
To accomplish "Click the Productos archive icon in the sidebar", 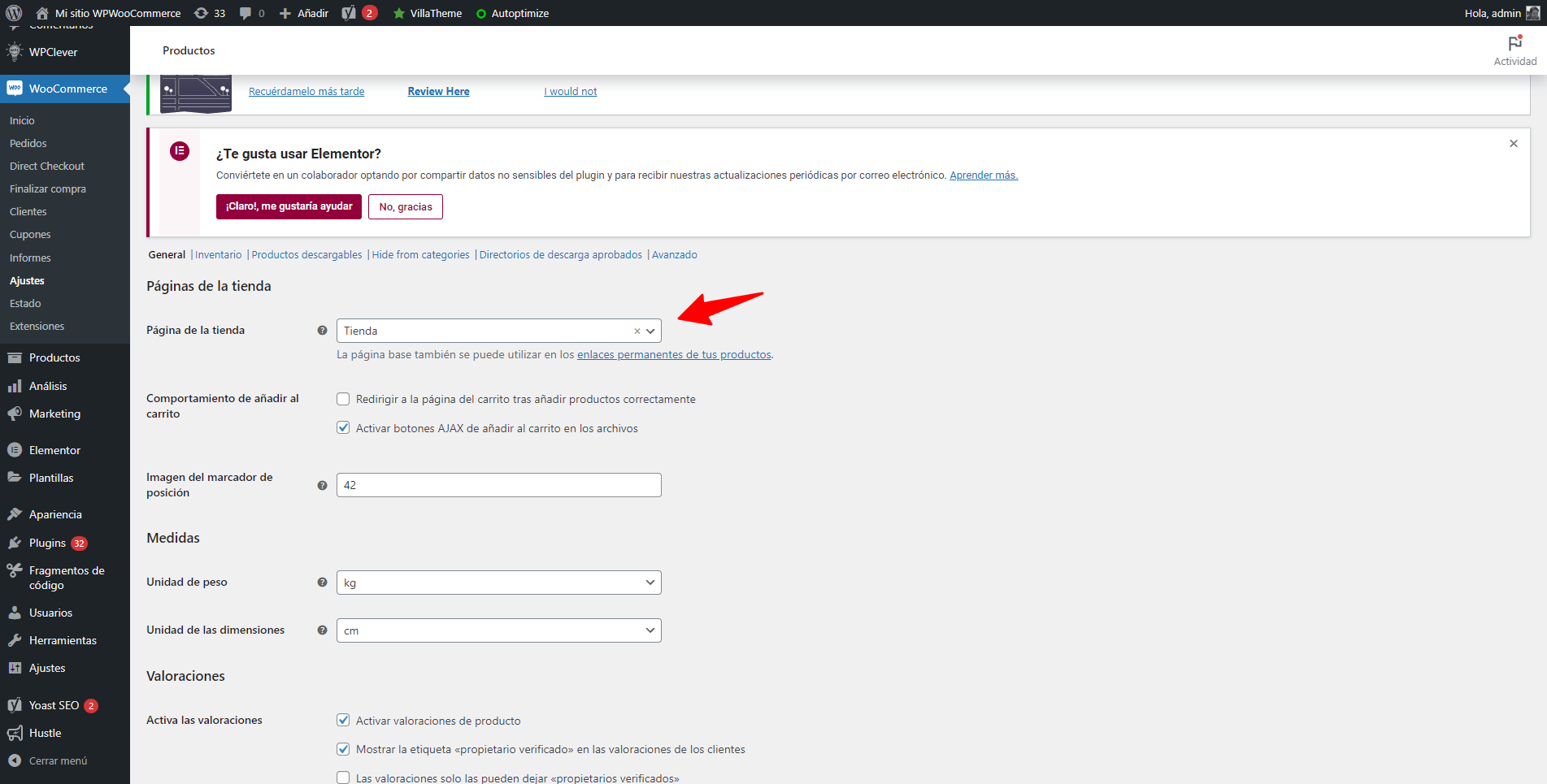I will (15, 357).
